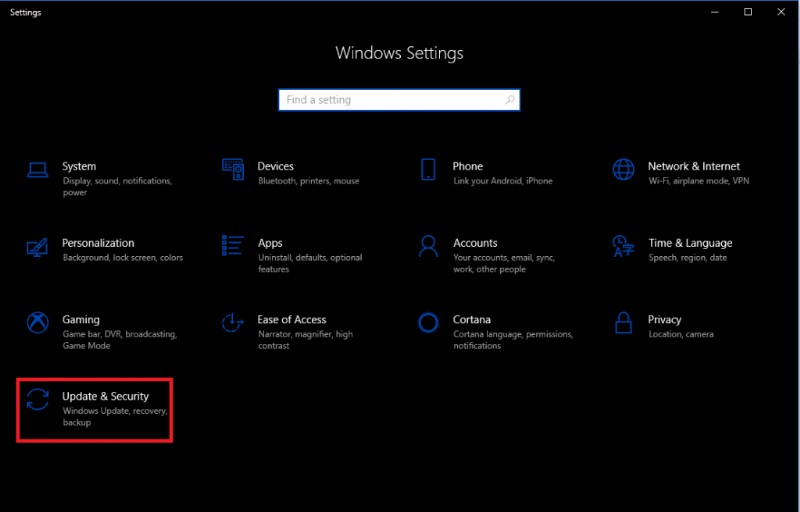Viewport: 800px width, 512px height.
Task: Open the System settings label
Action: coord(79,166)
